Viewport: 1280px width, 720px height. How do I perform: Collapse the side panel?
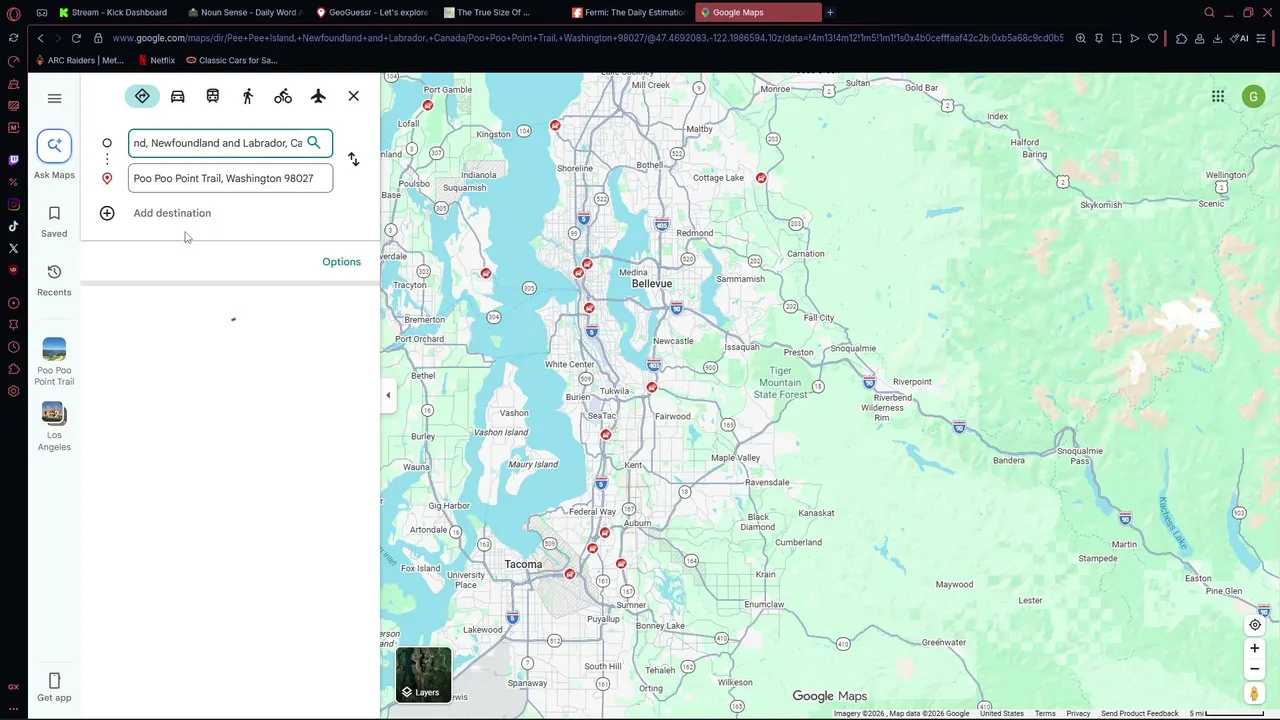click(388, 395)
